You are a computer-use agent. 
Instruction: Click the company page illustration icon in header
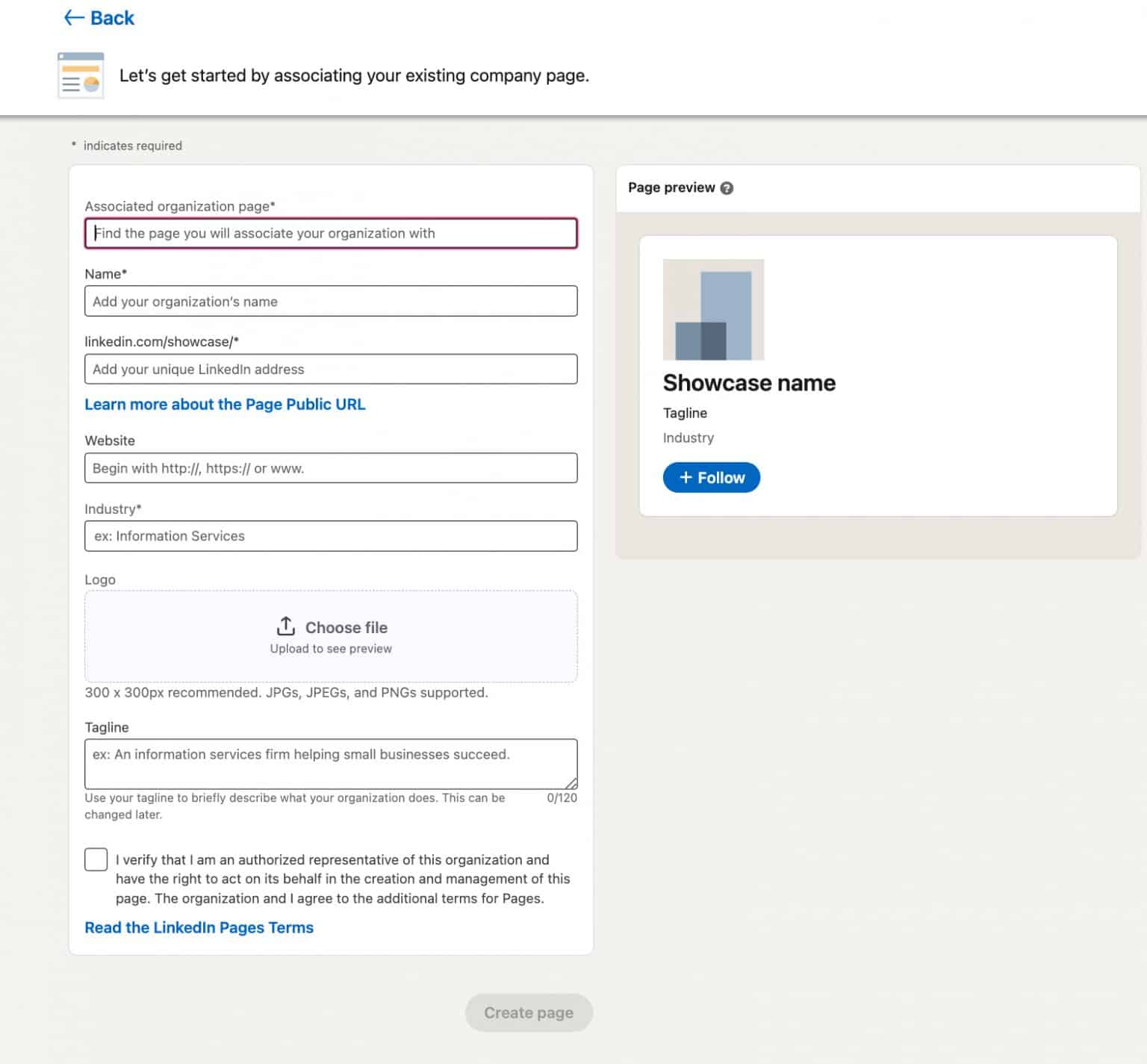80,75
